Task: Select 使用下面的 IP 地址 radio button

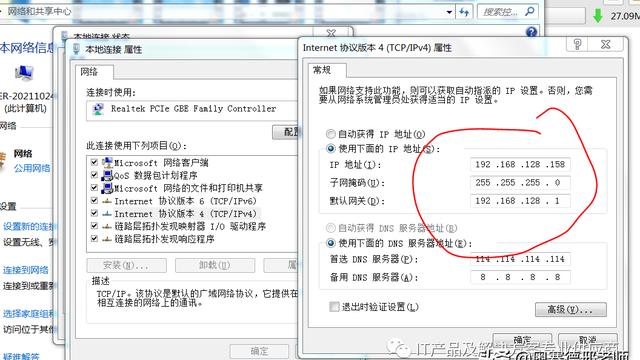Action: (x=331, y=149)
